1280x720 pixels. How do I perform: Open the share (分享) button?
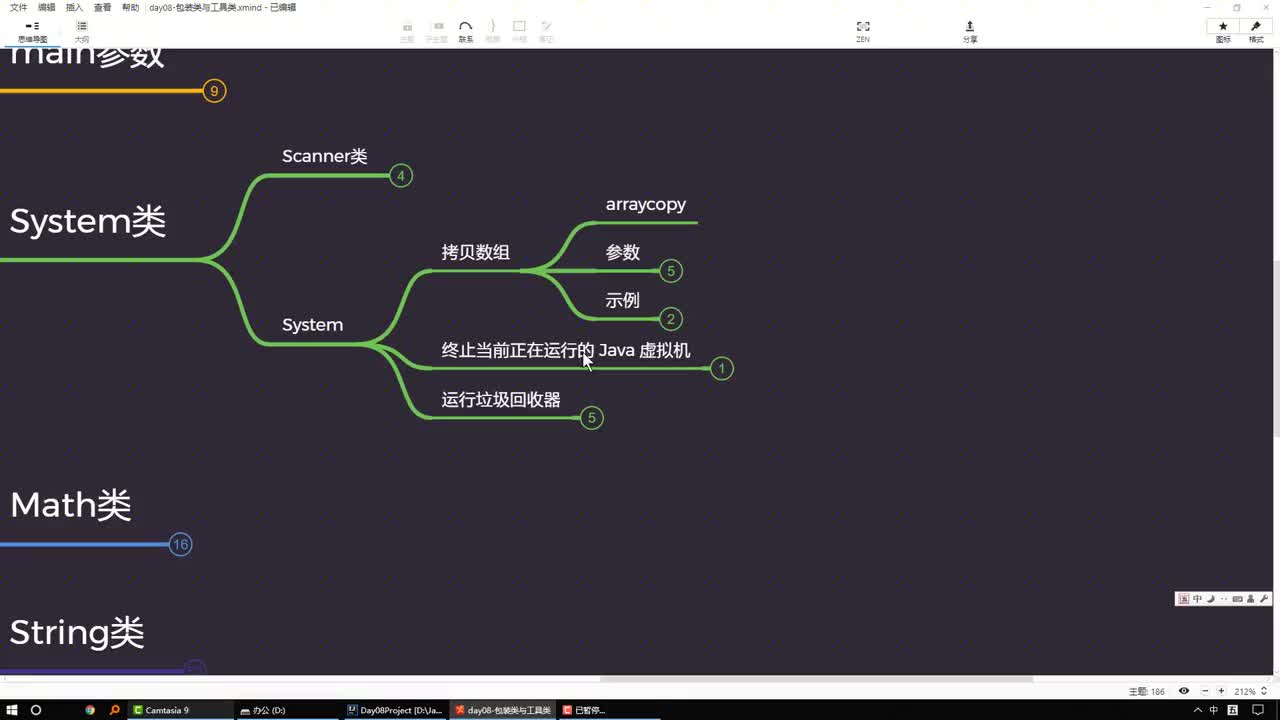(x=970, y=31)
